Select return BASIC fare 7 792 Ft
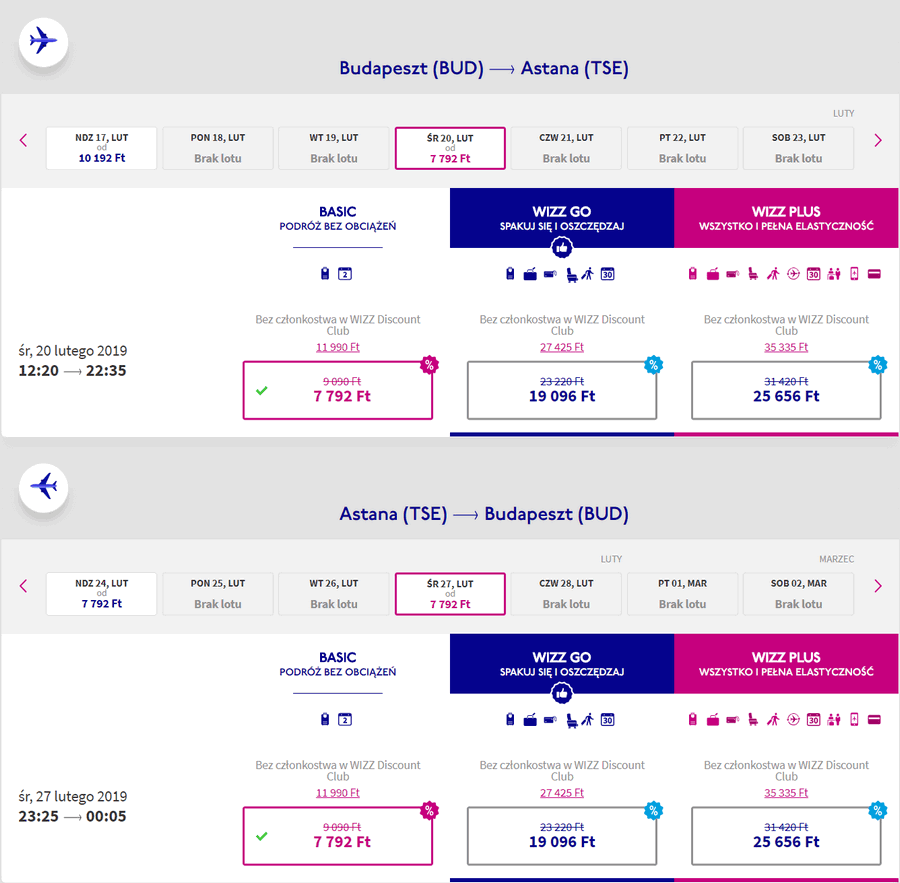Screen dimensions: 900x883 pyautogui.click(x=338, y=836)
